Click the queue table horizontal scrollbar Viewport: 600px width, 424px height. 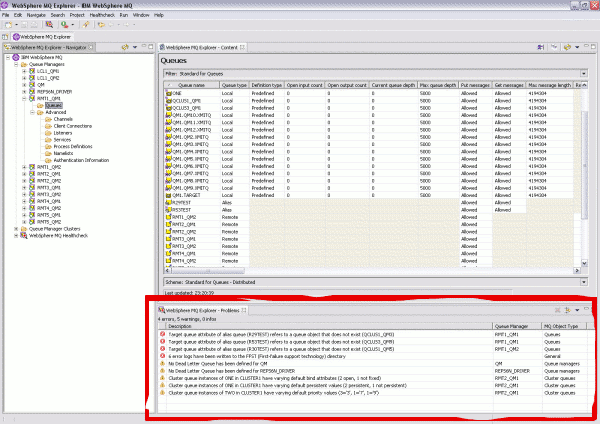[x=373, y=271]
